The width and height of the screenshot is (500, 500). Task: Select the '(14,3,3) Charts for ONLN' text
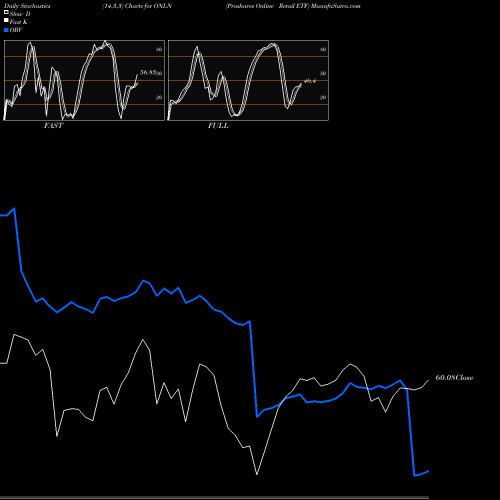[137, 6]
